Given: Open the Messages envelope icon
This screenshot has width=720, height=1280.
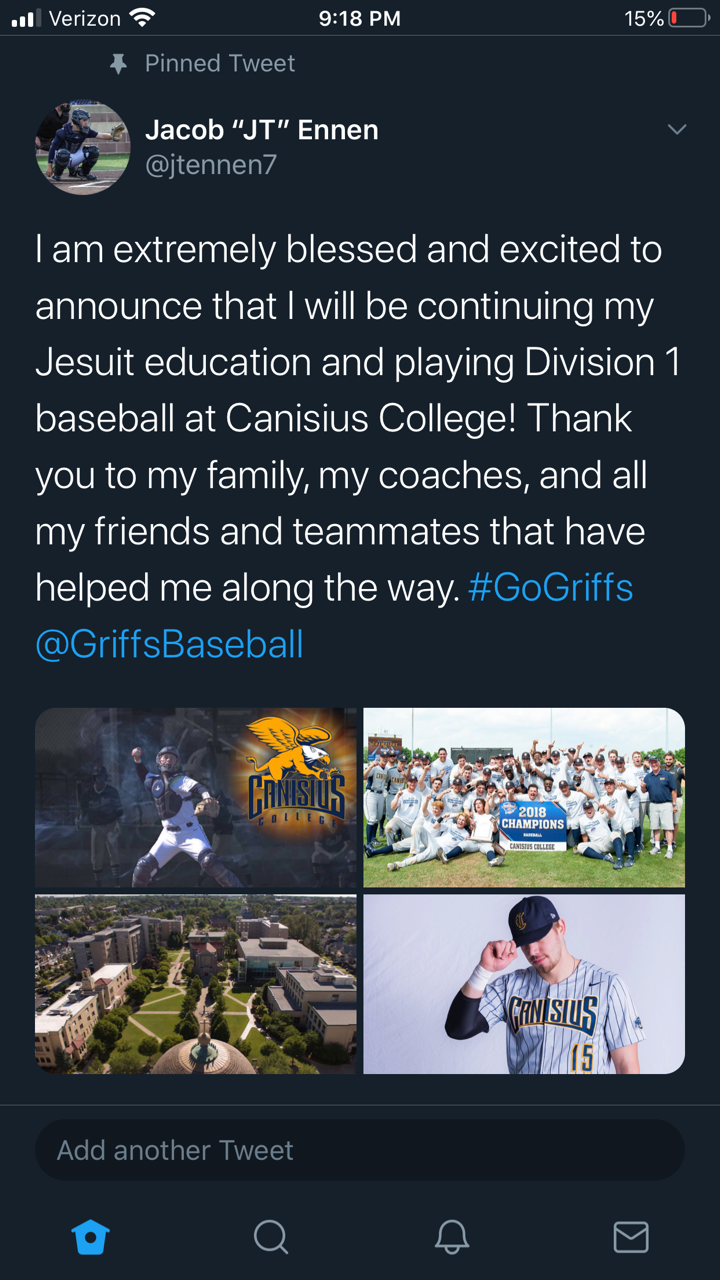Looking at the screenshot, I should [x=631, y=1237].
